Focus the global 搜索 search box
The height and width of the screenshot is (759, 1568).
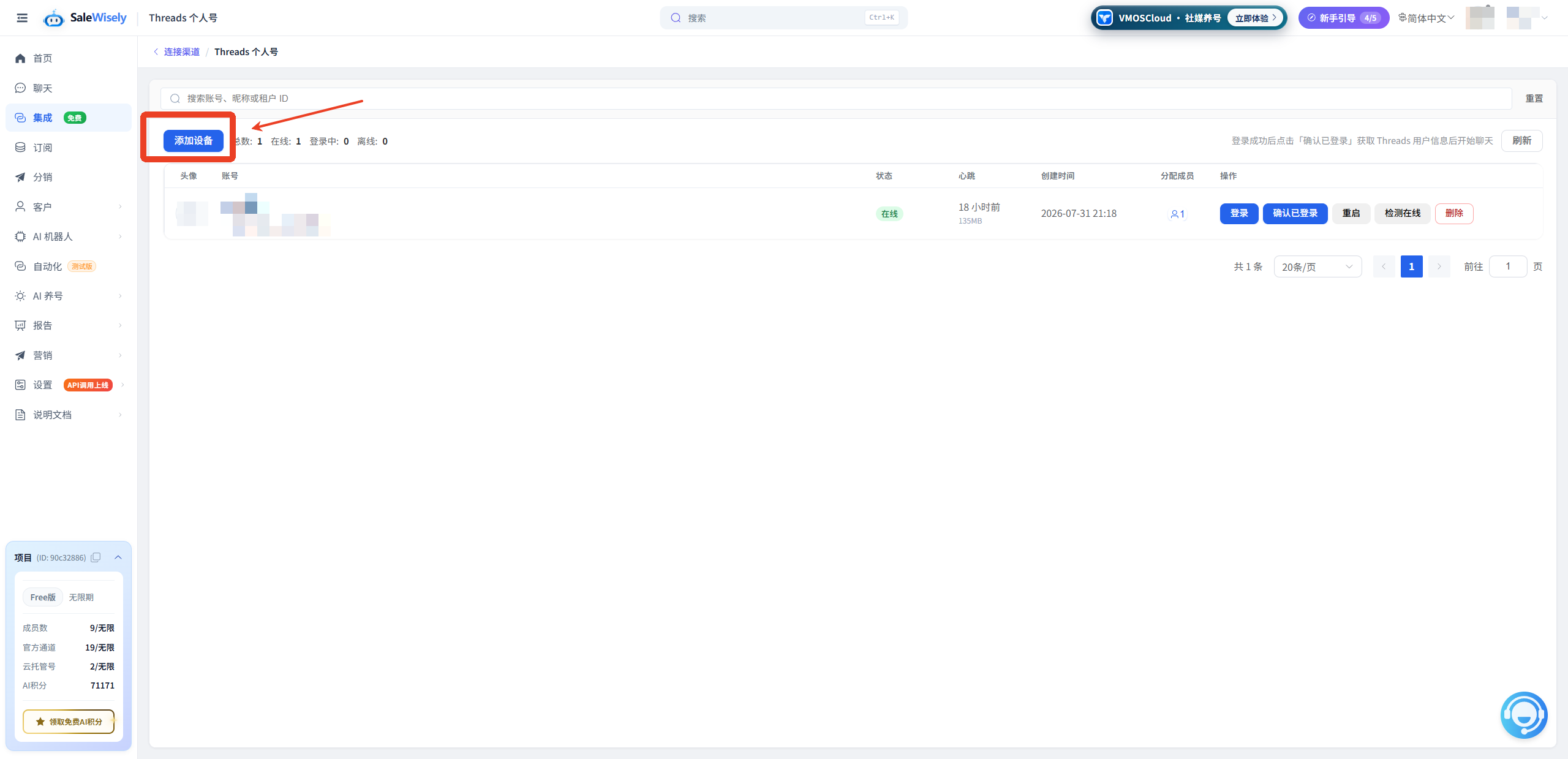[783, 18]
